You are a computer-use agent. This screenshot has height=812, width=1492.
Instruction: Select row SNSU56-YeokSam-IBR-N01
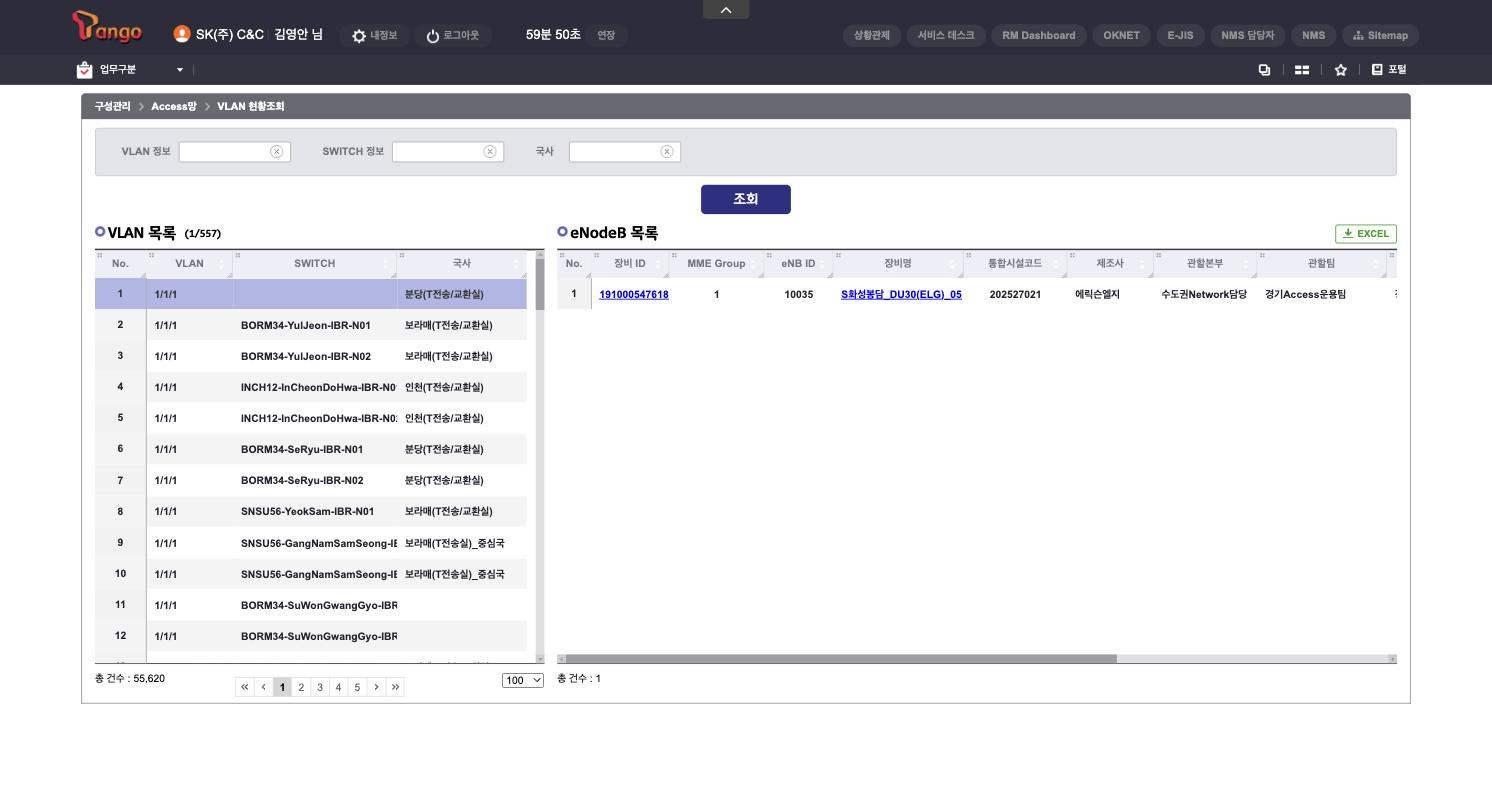tap(311, 511)
